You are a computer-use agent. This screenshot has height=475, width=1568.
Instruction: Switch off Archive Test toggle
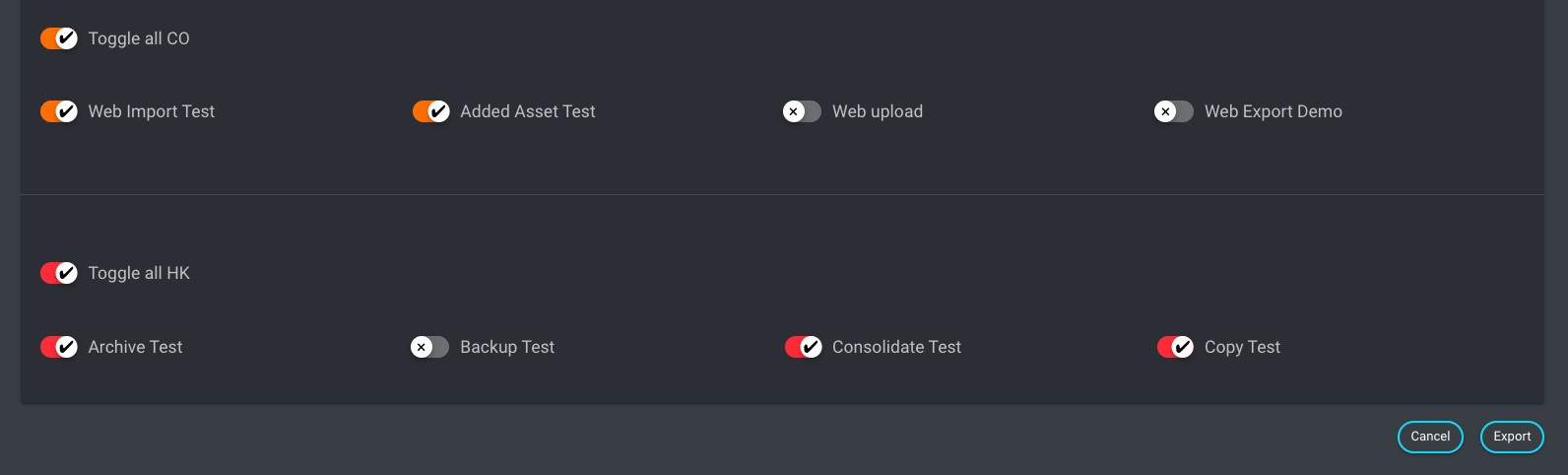click(59, 347)
